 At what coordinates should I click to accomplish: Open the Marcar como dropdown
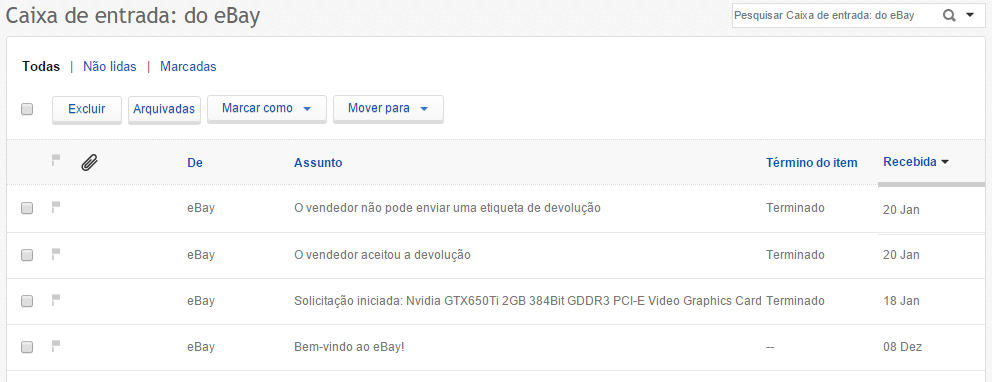click(x=266, y=108)
